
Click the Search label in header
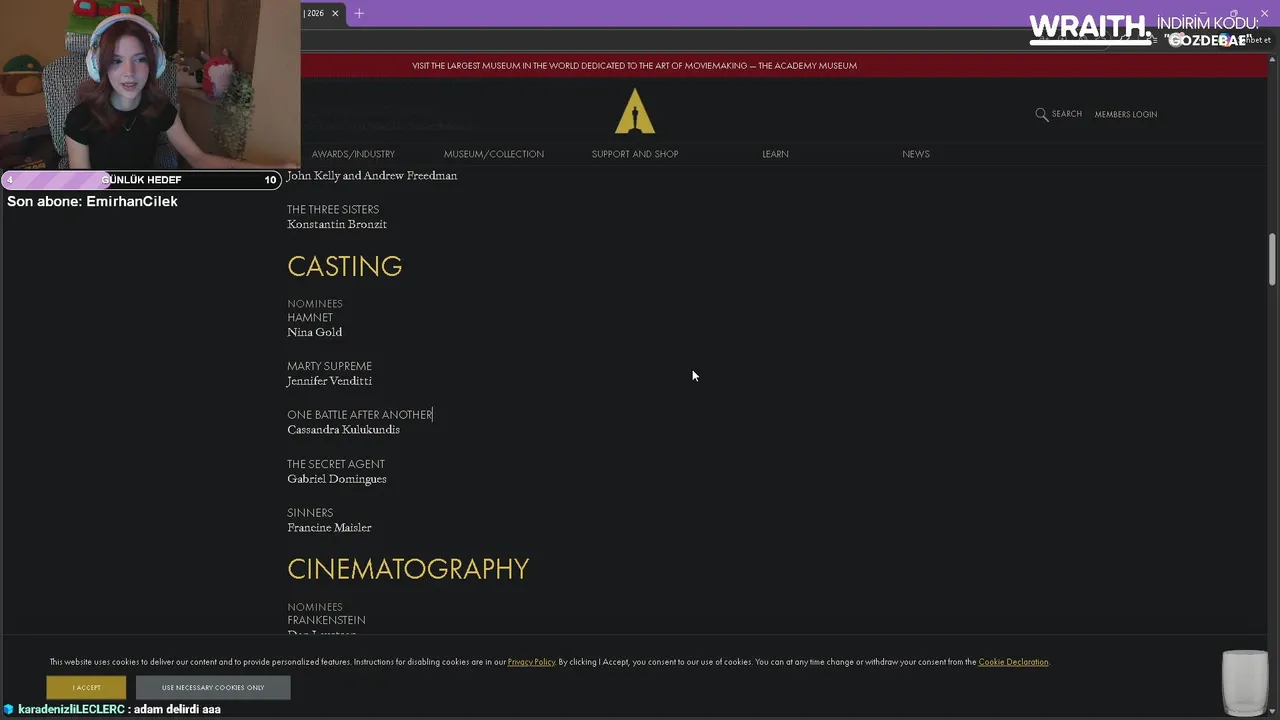1067,114
